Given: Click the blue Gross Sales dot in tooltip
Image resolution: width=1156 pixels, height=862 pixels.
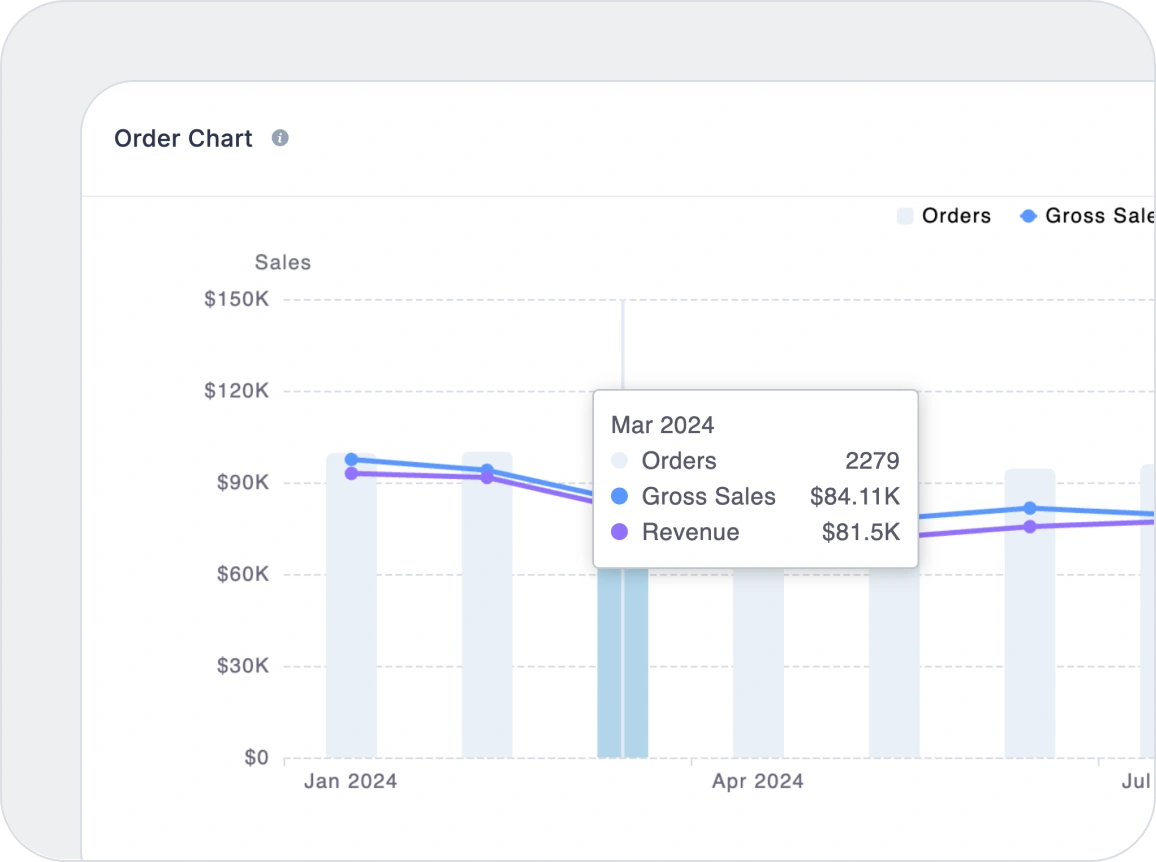Looking at the screenshot, I should [x=619, y=496].
